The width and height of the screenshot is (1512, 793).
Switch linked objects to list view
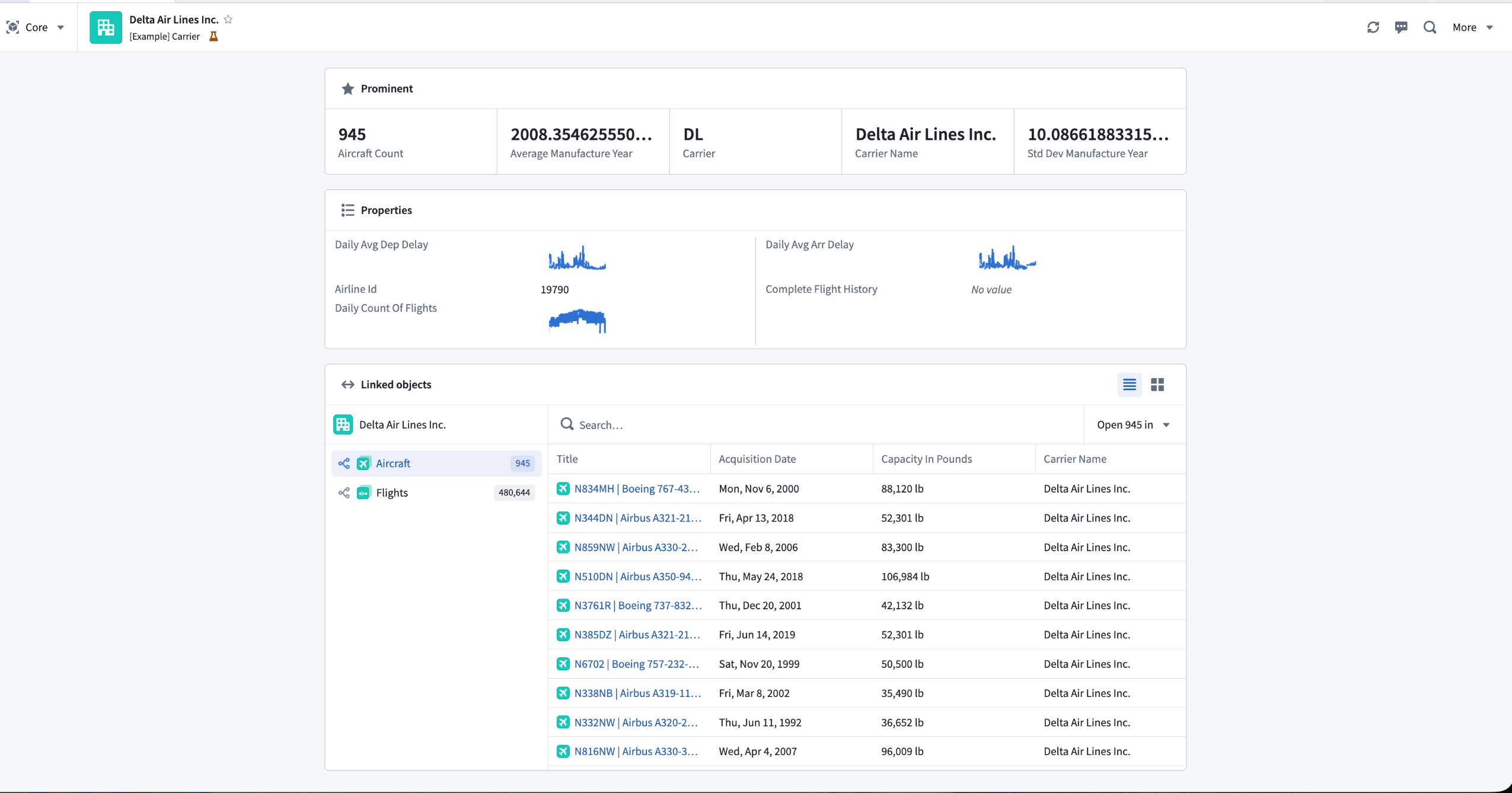pyautogui.click(x=1129, y=385)
